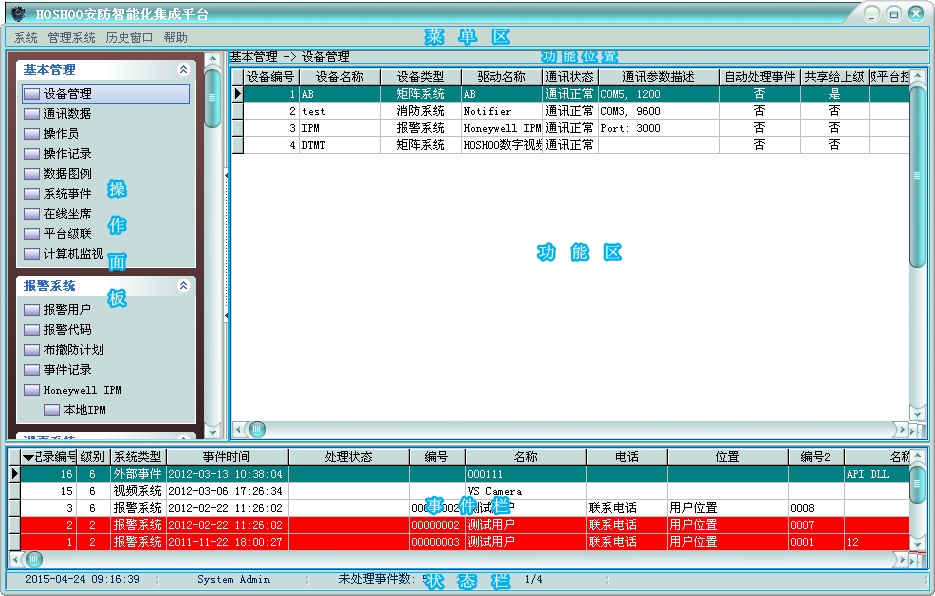Viewport: 935px width, 596px height.
Task: Open the 数据图例 sidebar icon
Action: pyautogui.click(x=32, y=174)
